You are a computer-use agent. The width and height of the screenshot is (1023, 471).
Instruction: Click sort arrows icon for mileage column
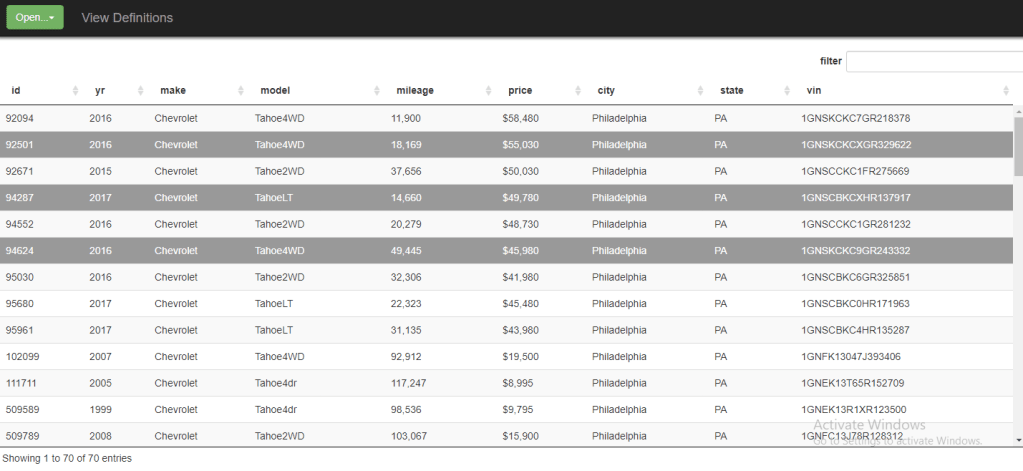click(489, 91)
